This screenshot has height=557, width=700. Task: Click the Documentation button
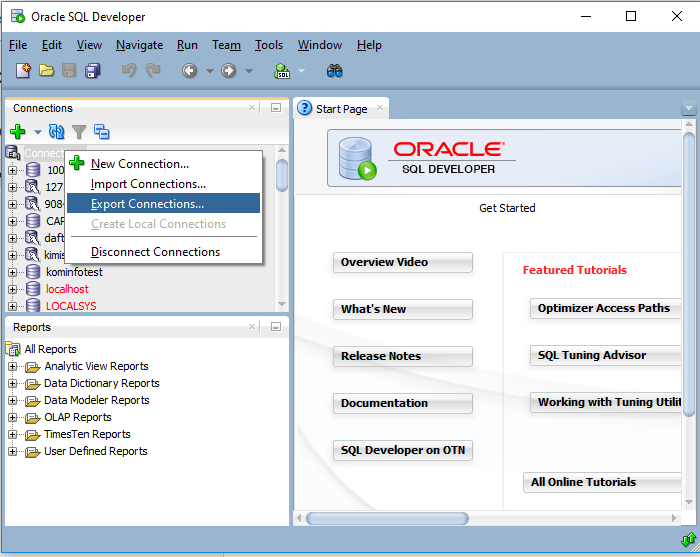(403, 403)
